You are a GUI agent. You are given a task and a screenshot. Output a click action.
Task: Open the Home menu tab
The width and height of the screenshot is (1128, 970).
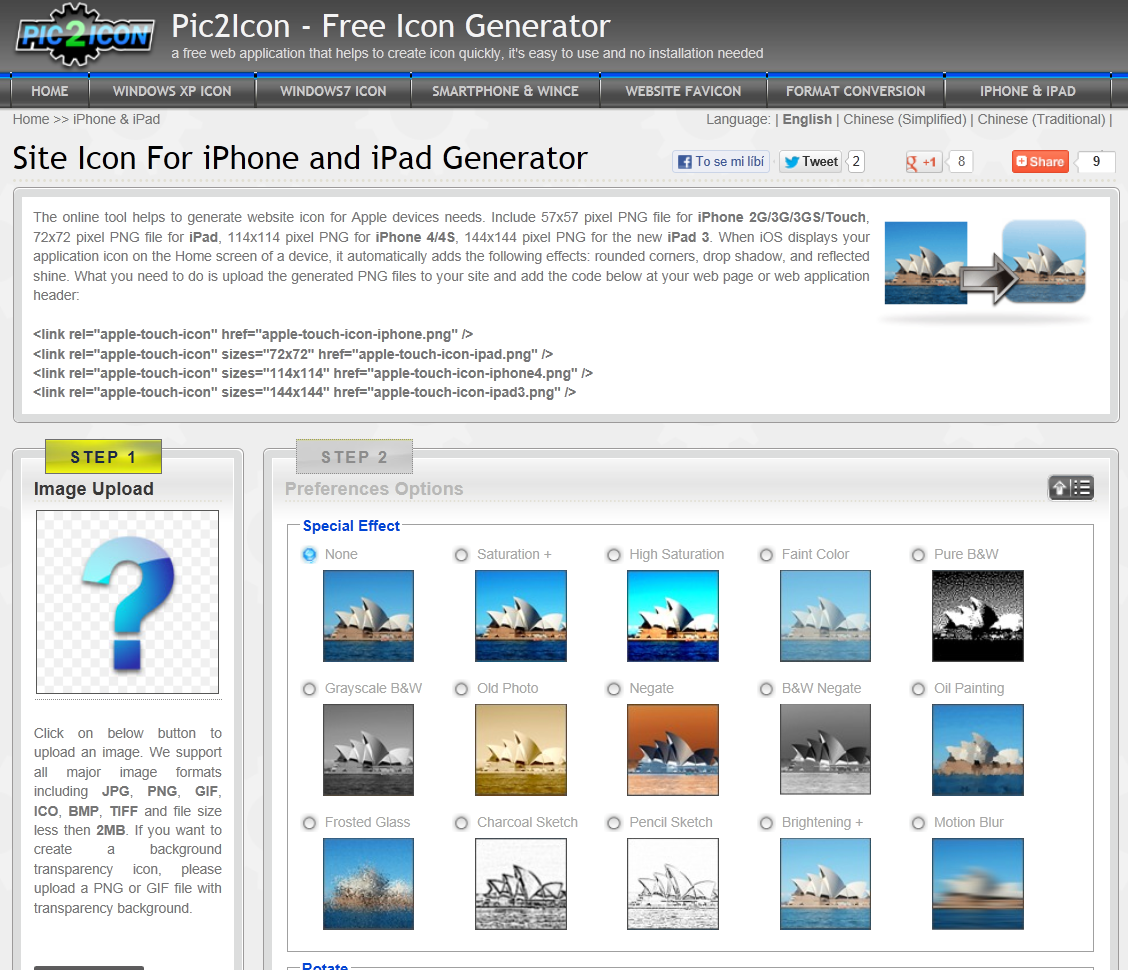(x=50, y=91)
